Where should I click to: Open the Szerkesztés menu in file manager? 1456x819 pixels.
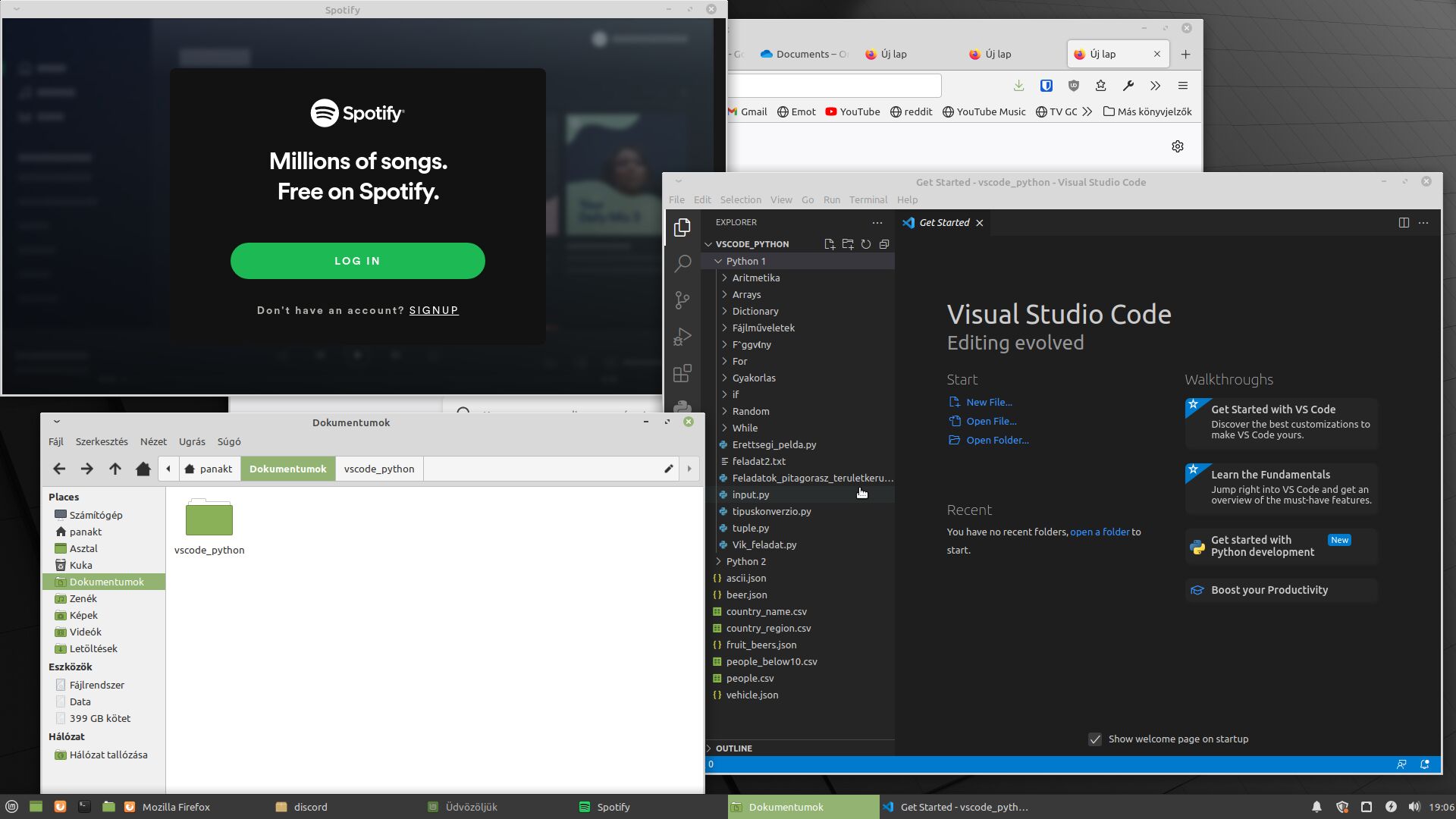(102, 441)
